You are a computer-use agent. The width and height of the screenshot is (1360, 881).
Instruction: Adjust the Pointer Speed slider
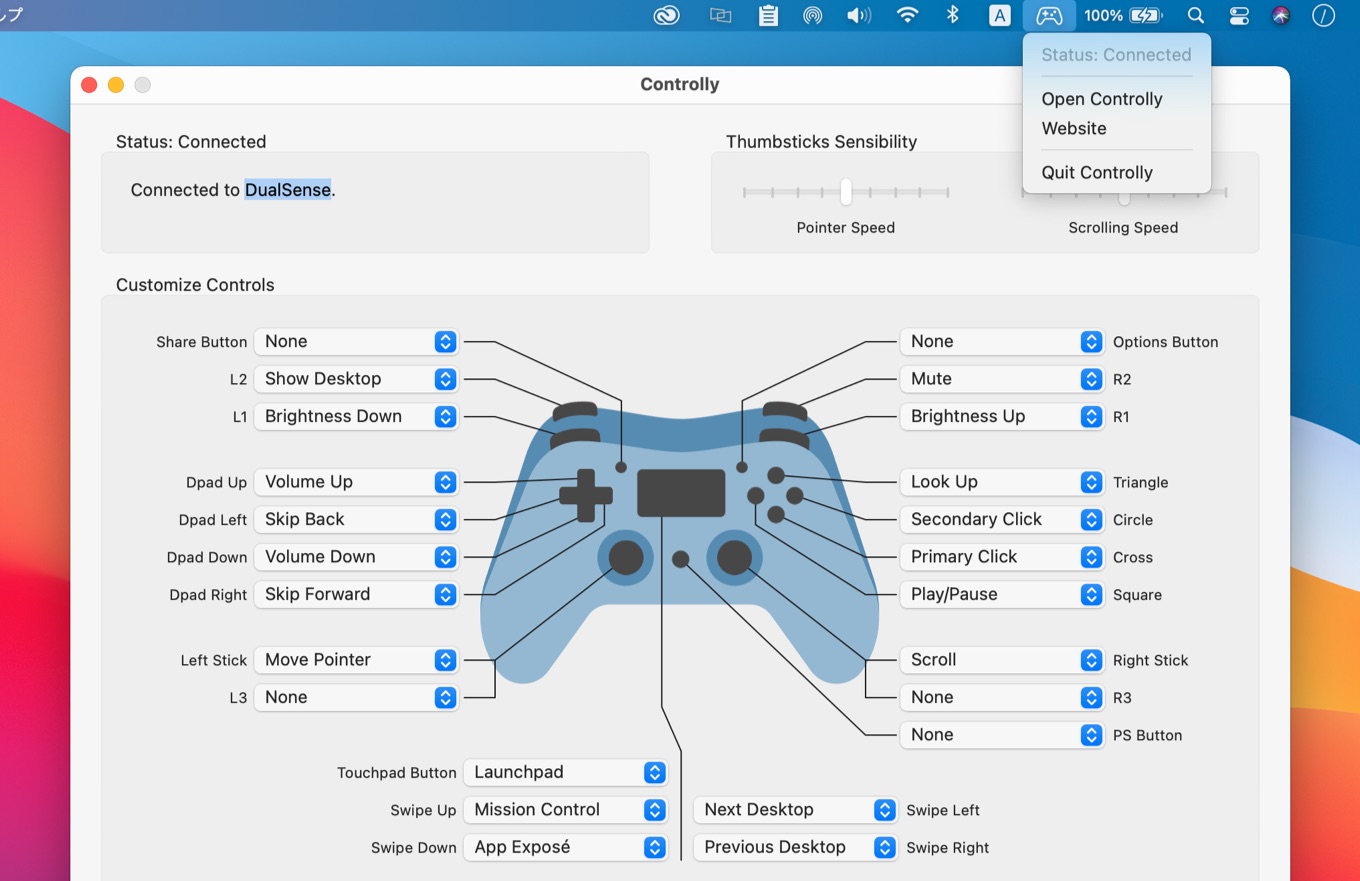tap(845, 191)
